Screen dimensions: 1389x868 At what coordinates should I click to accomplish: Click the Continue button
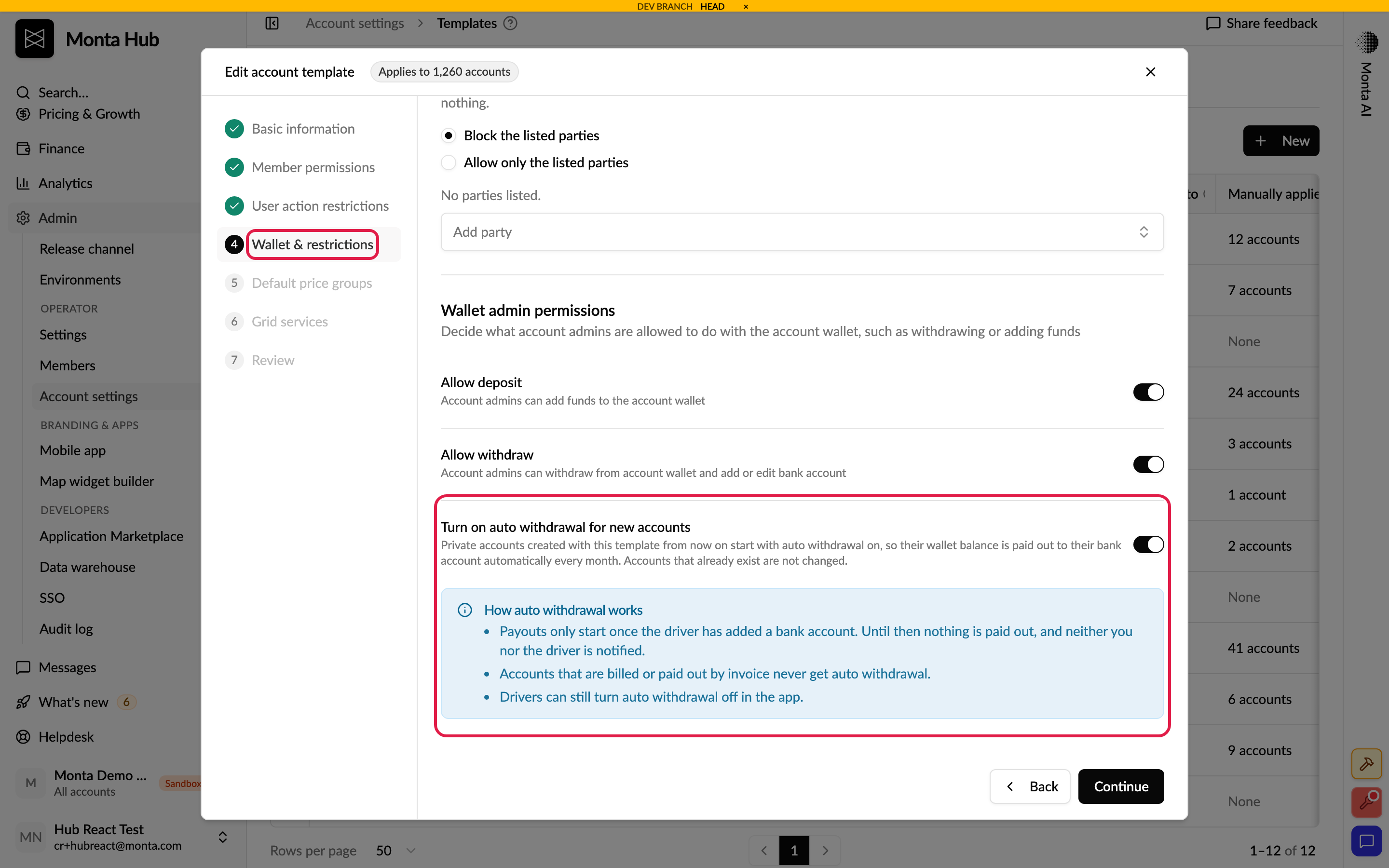[1121, 787]
